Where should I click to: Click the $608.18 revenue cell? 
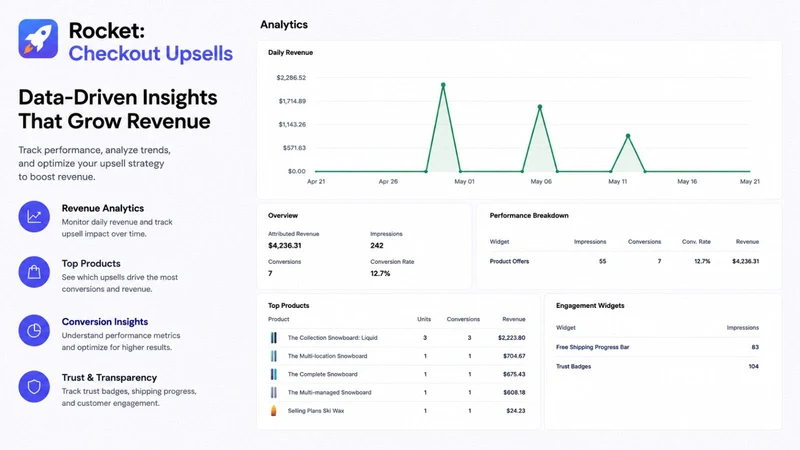514,392
